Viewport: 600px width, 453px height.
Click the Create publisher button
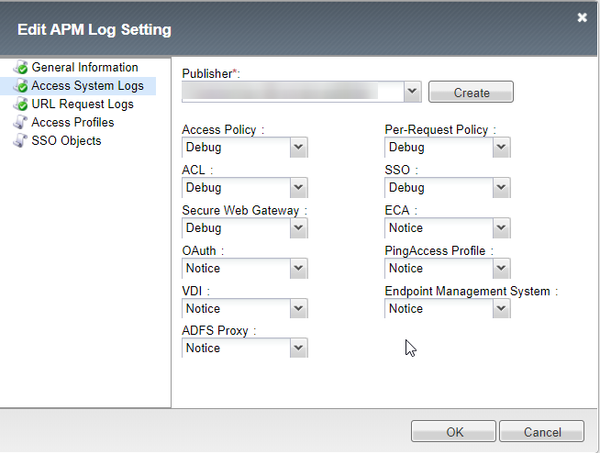[x=471, y=92]
